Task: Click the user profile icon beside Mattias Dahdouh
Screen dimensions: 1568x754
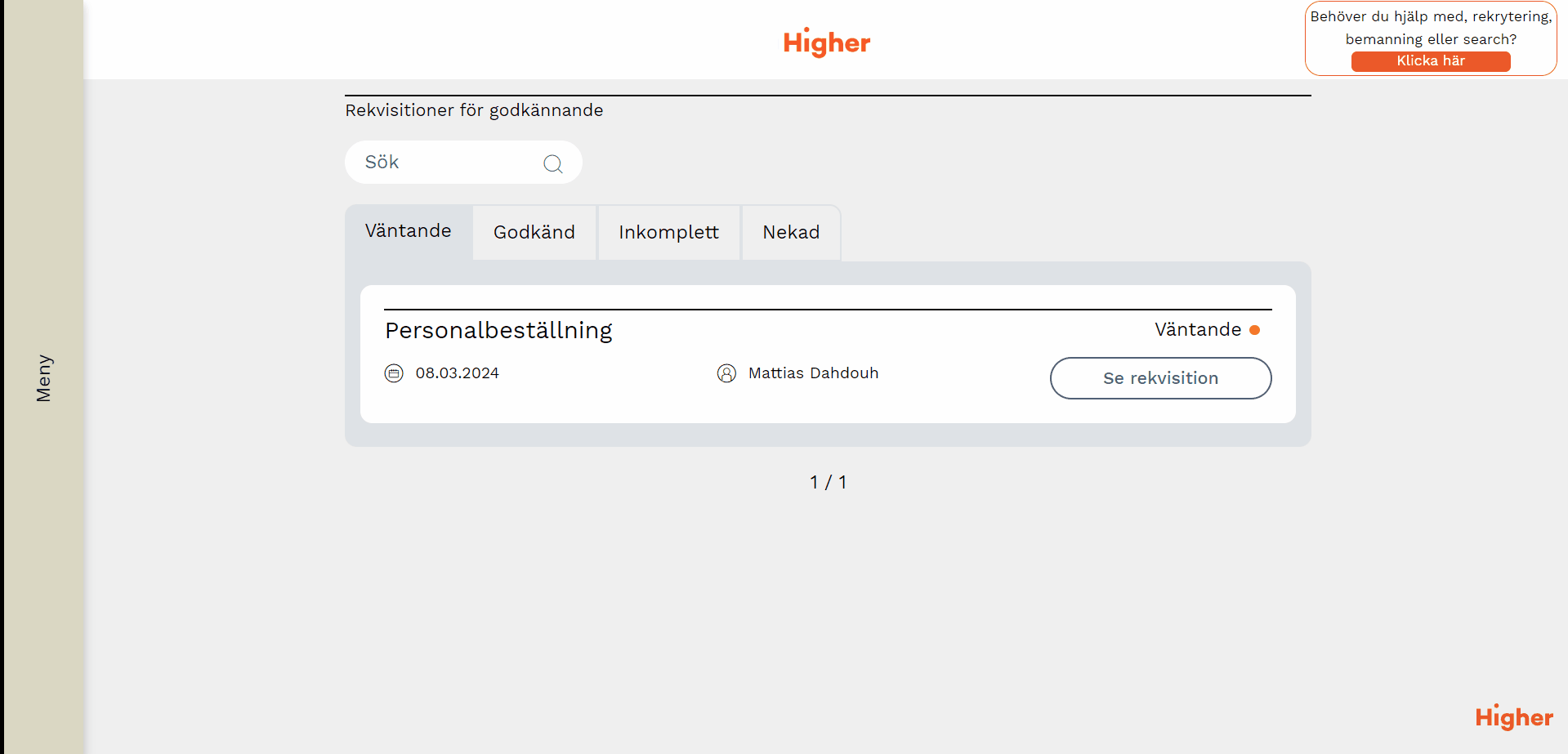Action: click(x=726, y=373)
